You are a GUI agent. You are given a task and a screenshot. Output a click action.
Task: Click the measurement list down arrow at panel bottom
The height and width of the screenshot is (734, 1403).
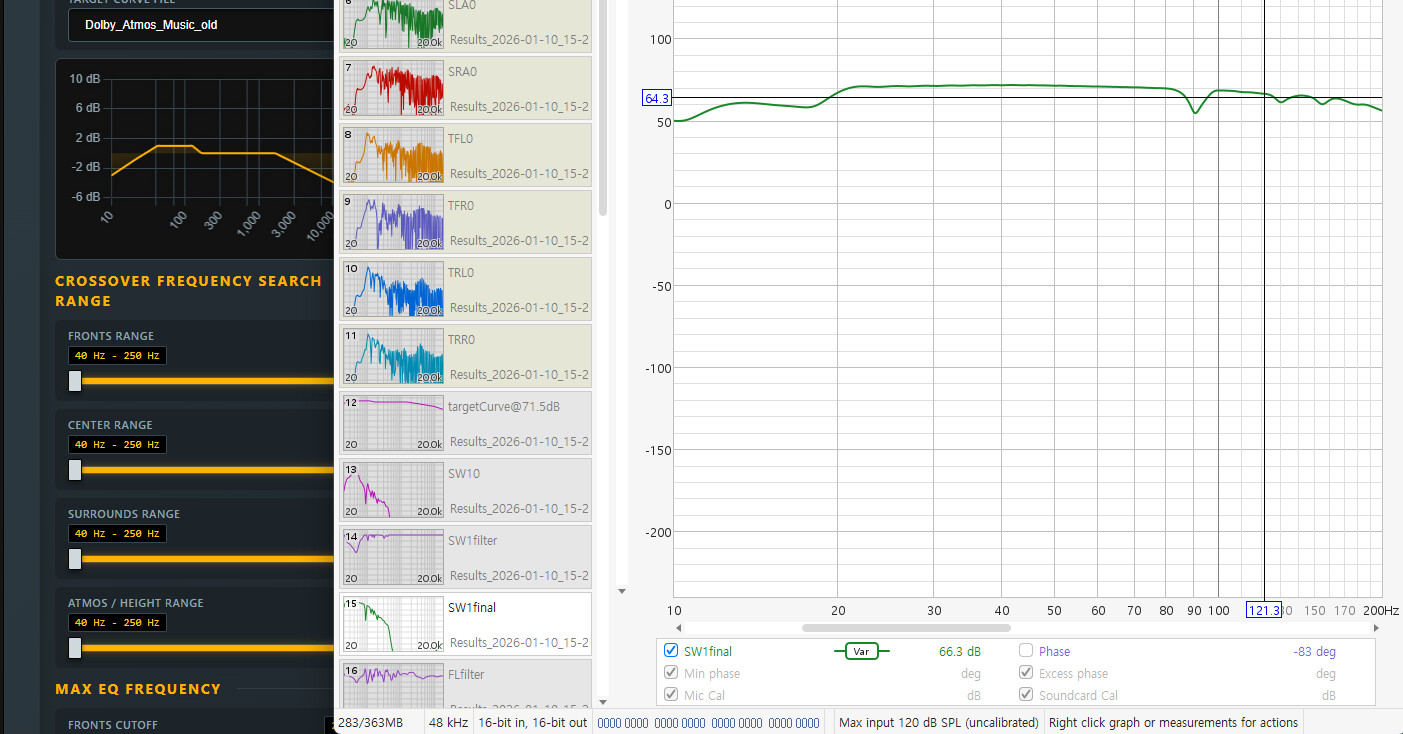tap(603, 702)
